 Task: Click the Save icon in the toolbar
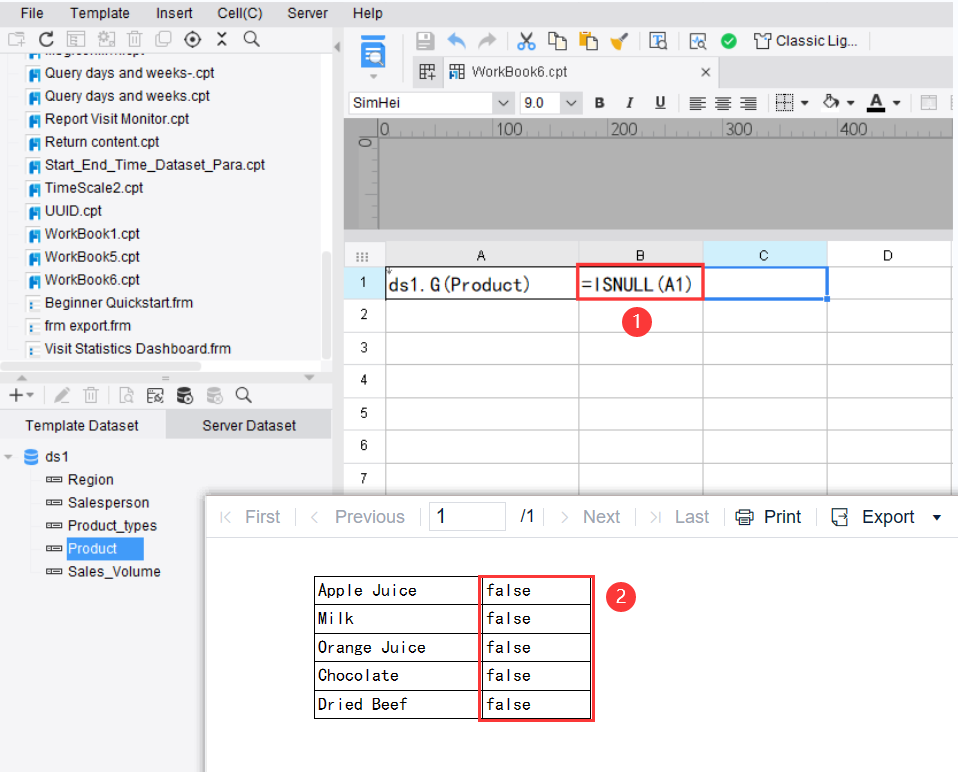(x=425, y=40)
